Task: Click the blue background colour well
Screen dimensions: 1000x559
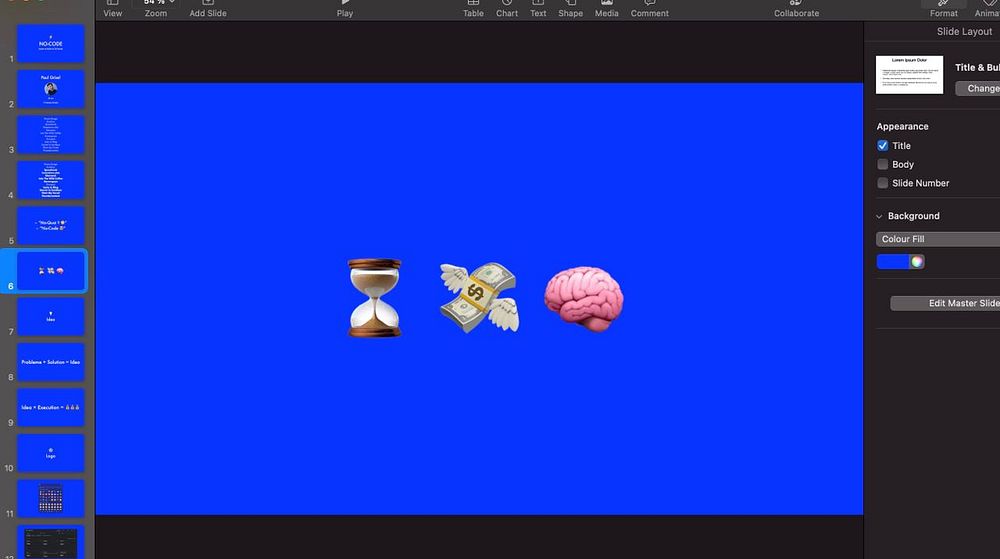Action: pos(893,262)
